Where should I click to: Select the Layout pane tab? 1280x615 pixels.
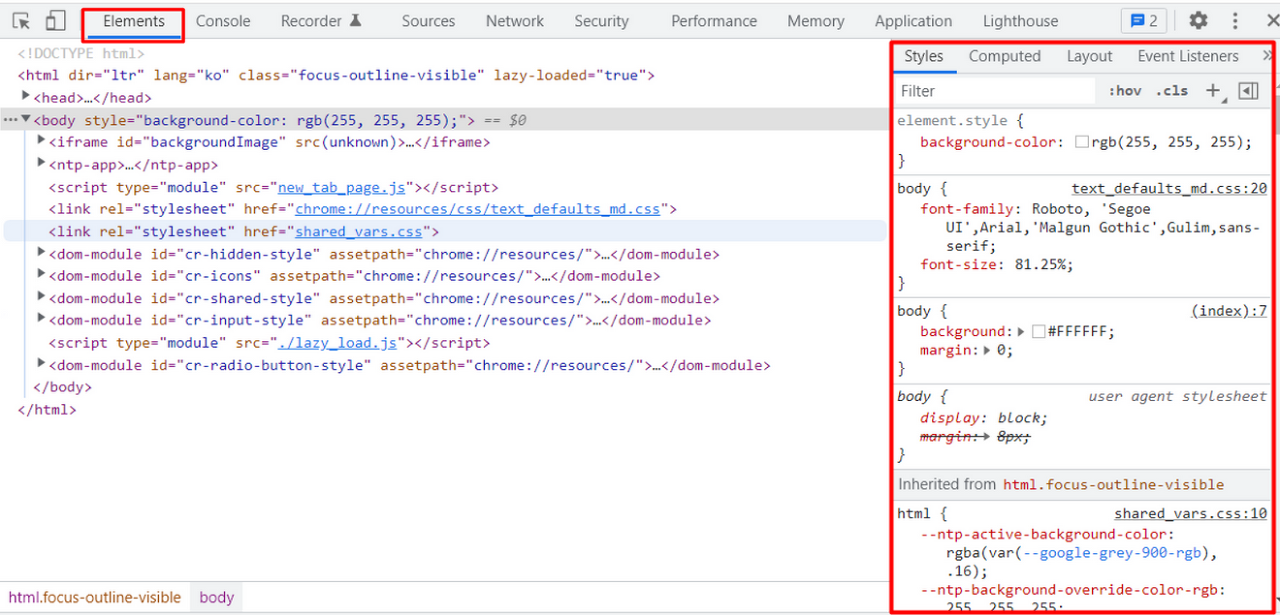(1089, 56)
